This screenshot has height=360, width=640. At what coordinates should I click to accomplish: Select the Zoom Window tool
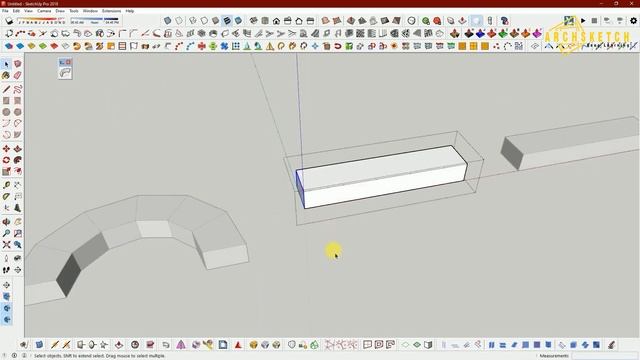pos(18,233)
